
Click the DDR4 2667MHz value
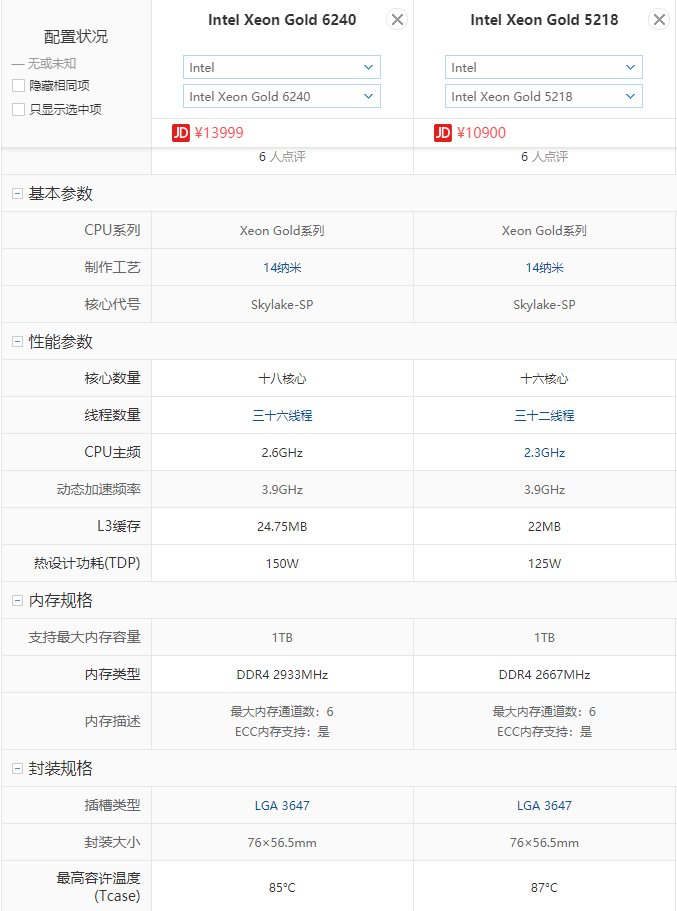[545, 675]
